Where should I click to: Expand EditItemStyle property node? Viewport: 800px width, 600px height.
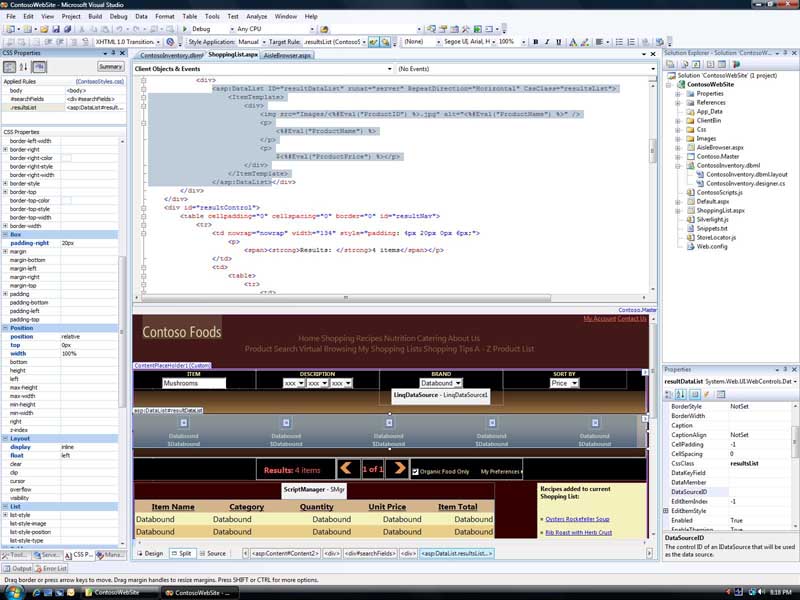click(x=666, y=511)
